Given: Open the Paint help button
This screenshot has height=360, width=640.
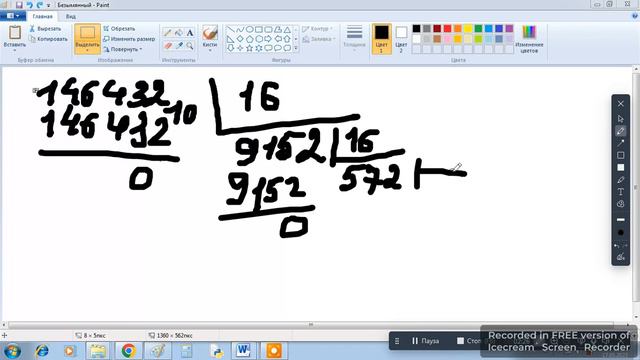Looking at the screenshot, I should pos(635,16).
